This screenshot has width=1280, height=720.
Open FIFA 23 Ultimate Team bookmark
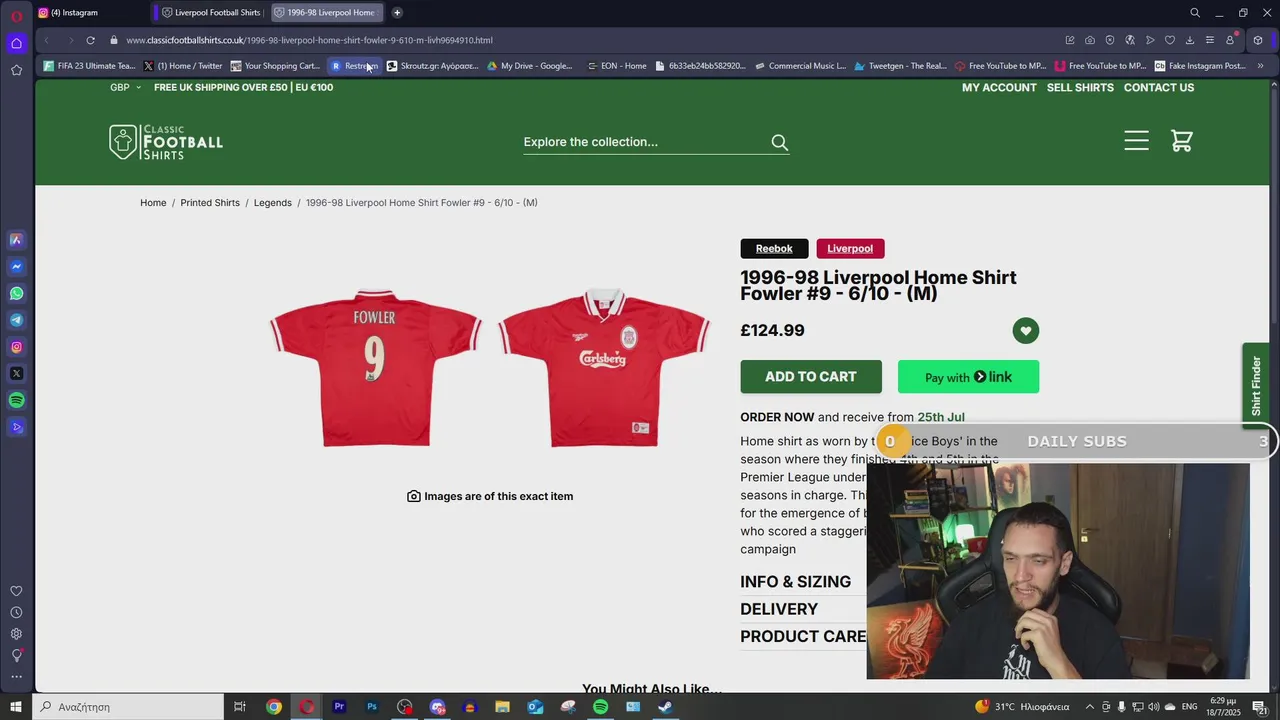[x=89, y=66]
